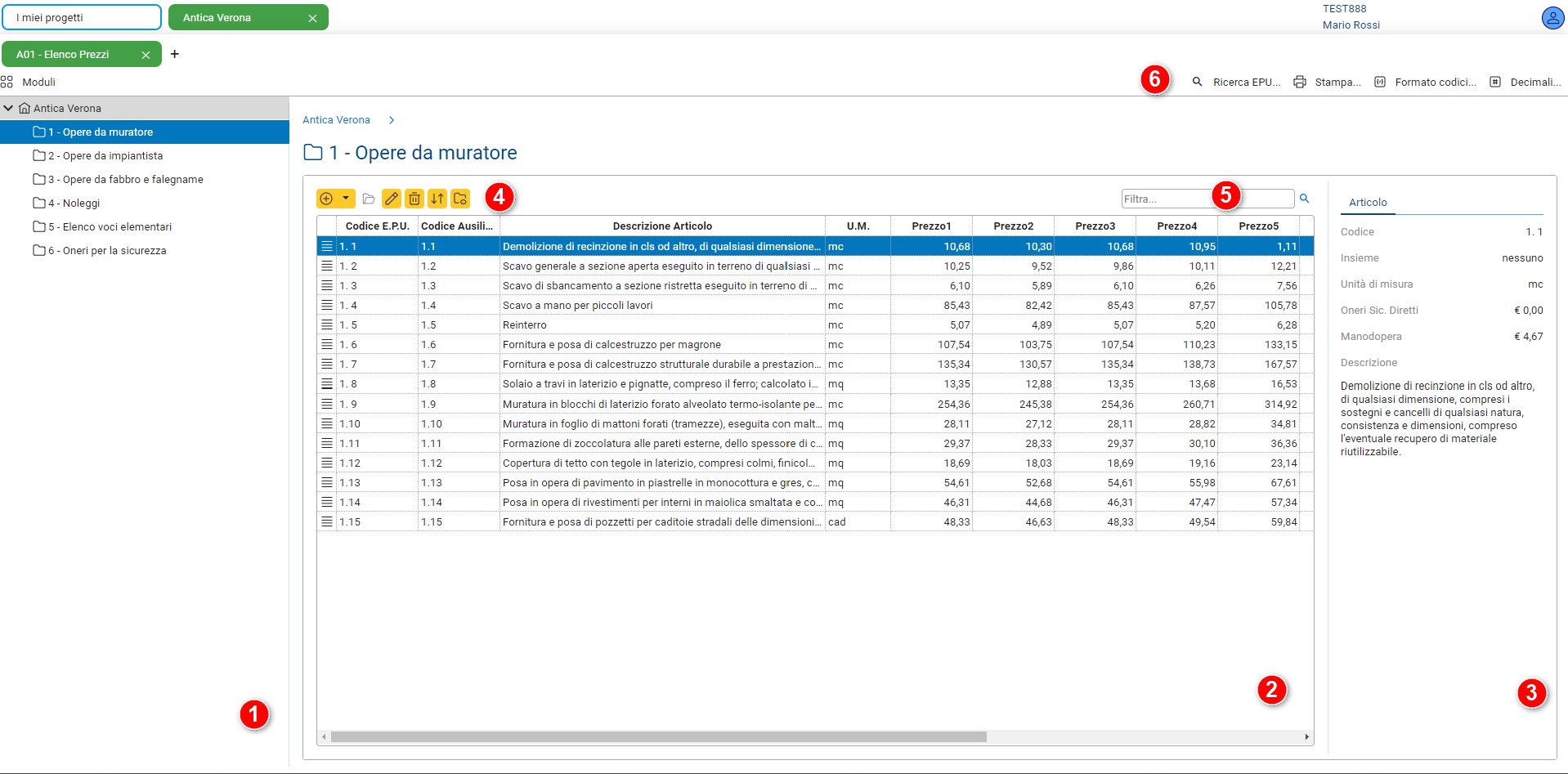This screenshot has width=1568, height=774.
Task: Click the horizontal scrollbar of the table
Action: coord(658,736)
